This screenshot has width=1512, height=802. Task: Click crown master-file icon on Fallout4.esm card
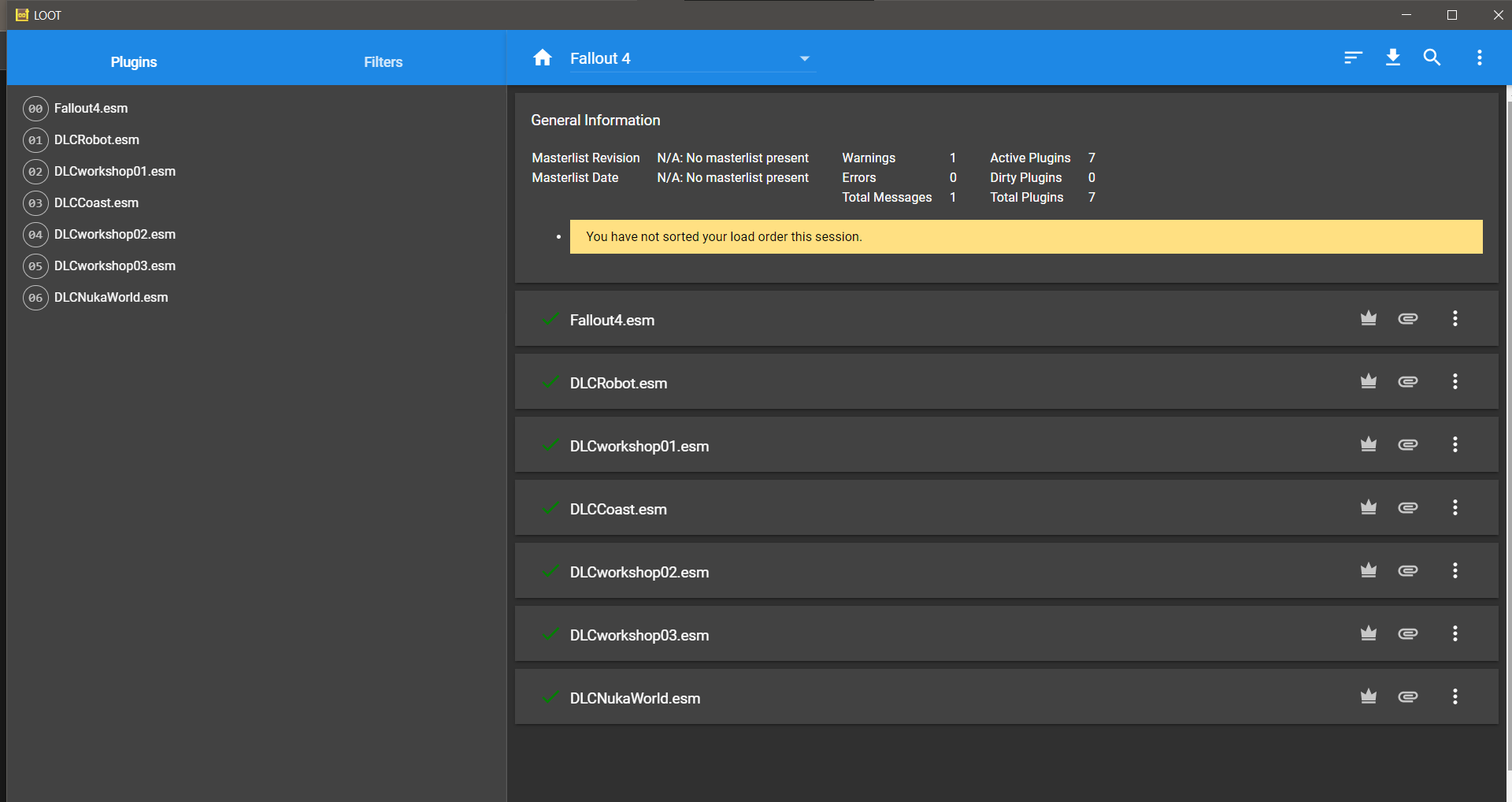(1369, 318)
